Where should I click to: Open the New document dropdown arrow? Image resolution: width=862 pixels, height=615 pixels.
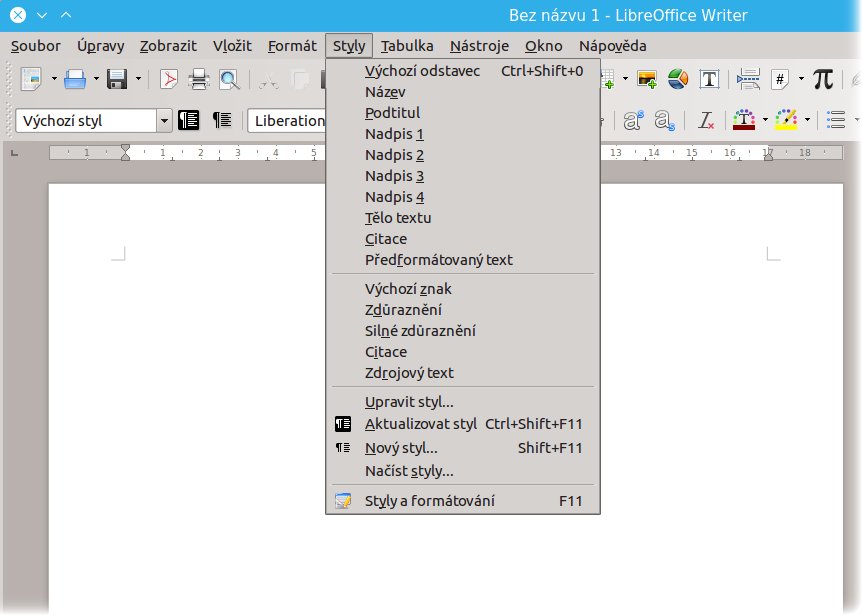54,79
